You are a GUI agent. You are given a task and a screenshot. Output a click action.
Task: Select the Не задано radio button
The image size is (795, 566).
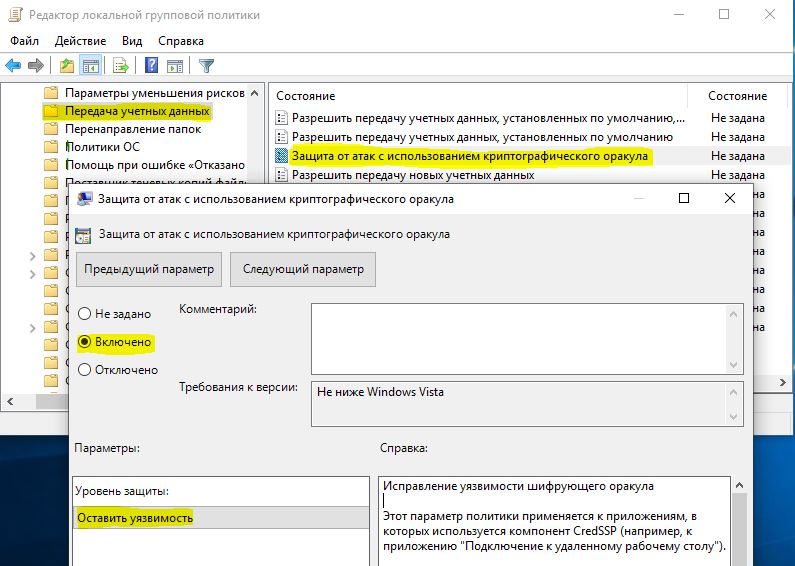[x=84, y=314]
